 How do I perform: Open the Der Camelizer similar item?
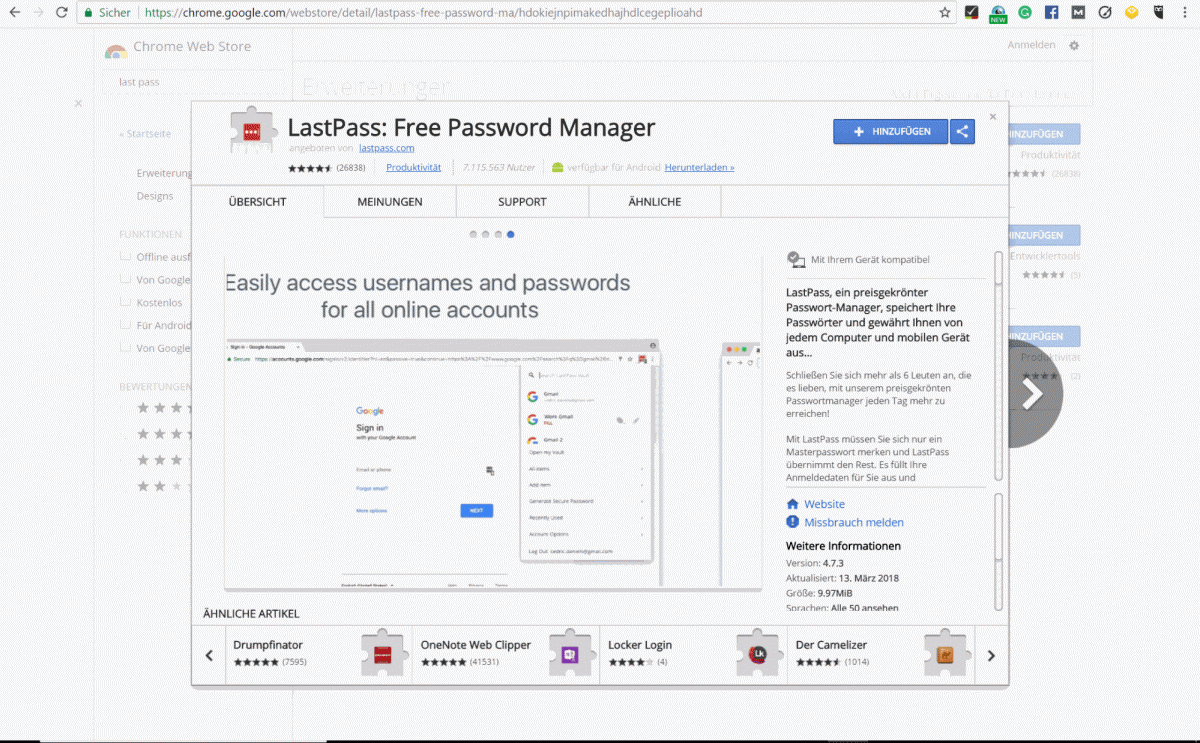point(881,654)
